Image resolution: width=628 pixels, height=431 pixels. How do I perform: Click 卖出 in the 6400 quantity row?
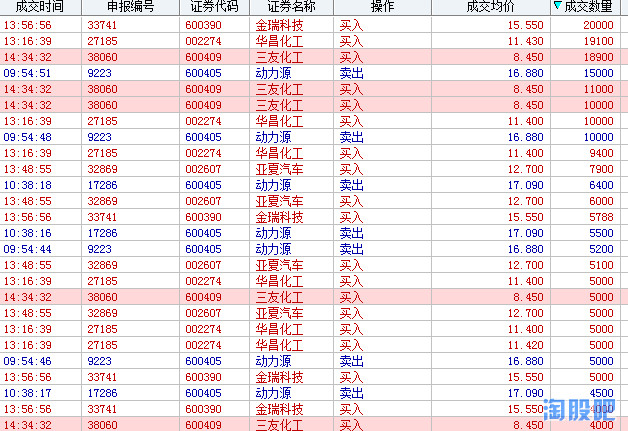tap(351, 185)
